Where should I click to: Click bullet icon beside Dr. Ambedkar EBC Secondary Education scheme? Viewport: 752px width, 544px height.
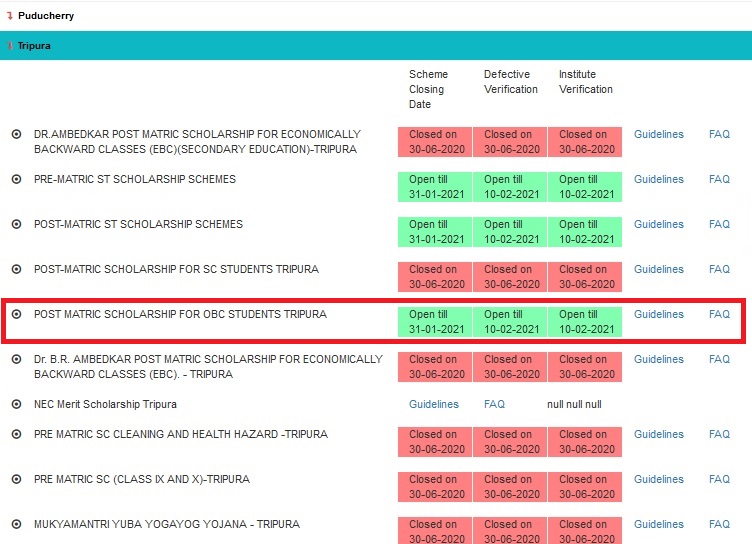click(x=16, y=134)
